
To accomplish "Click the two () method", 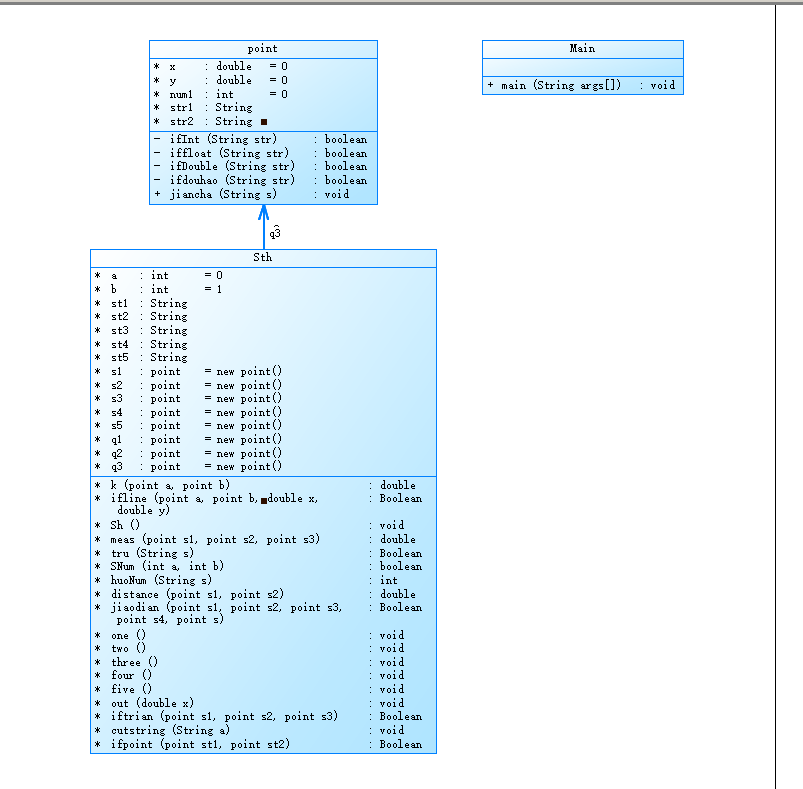I will click(249, 649).
